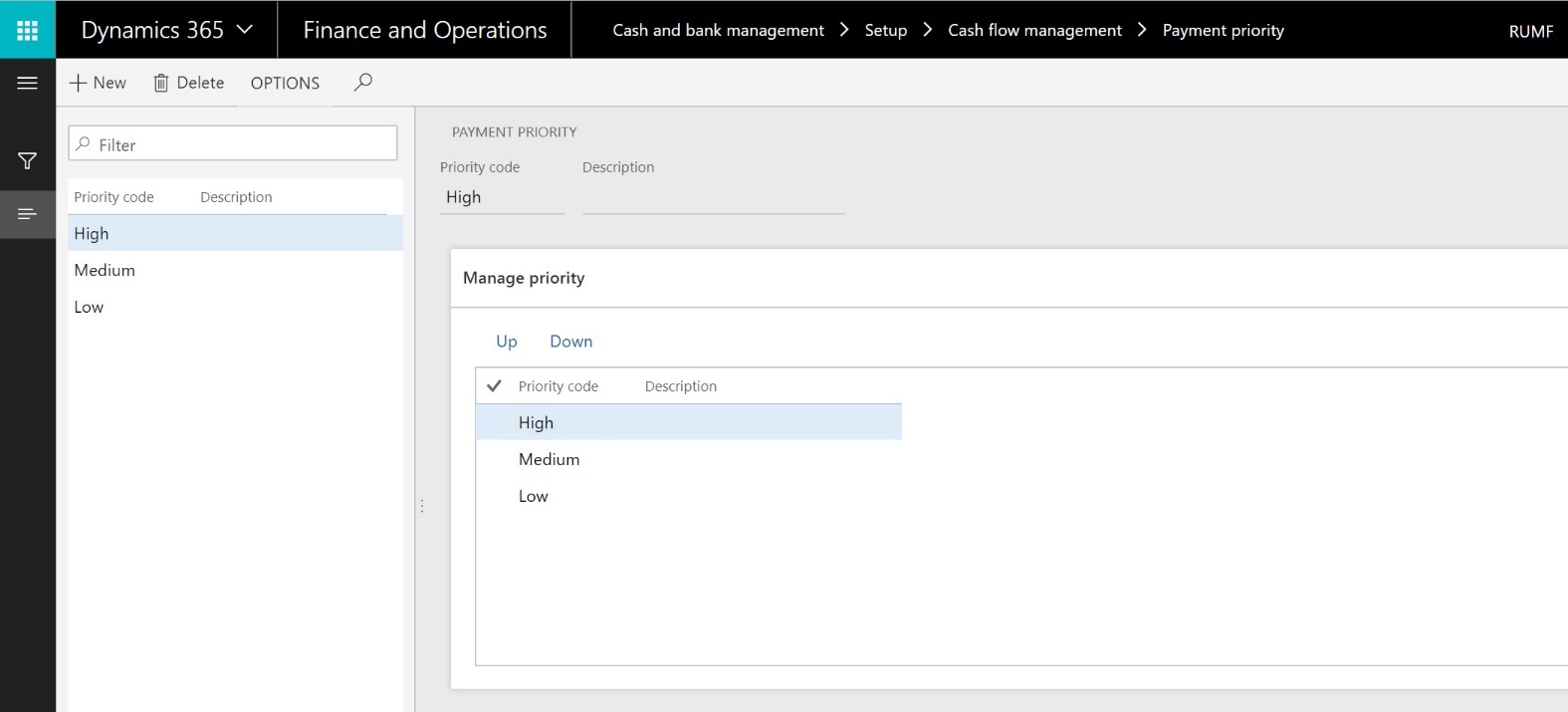Go to Cash flow management breadcrumb
This screenshot has height=712, width=1568.
click(1034, 30)
